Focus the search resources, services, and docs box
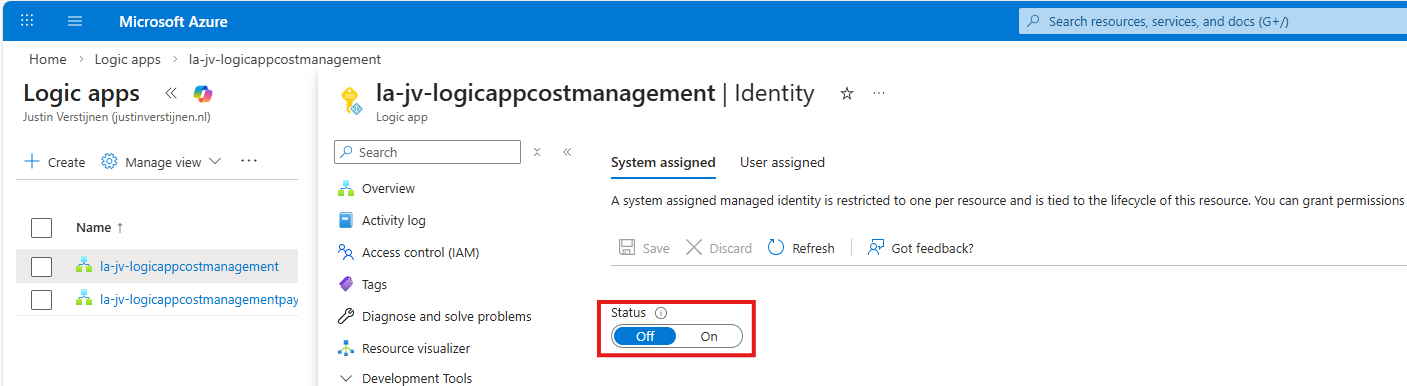1407x386 pixels. tap(1212, 21)
